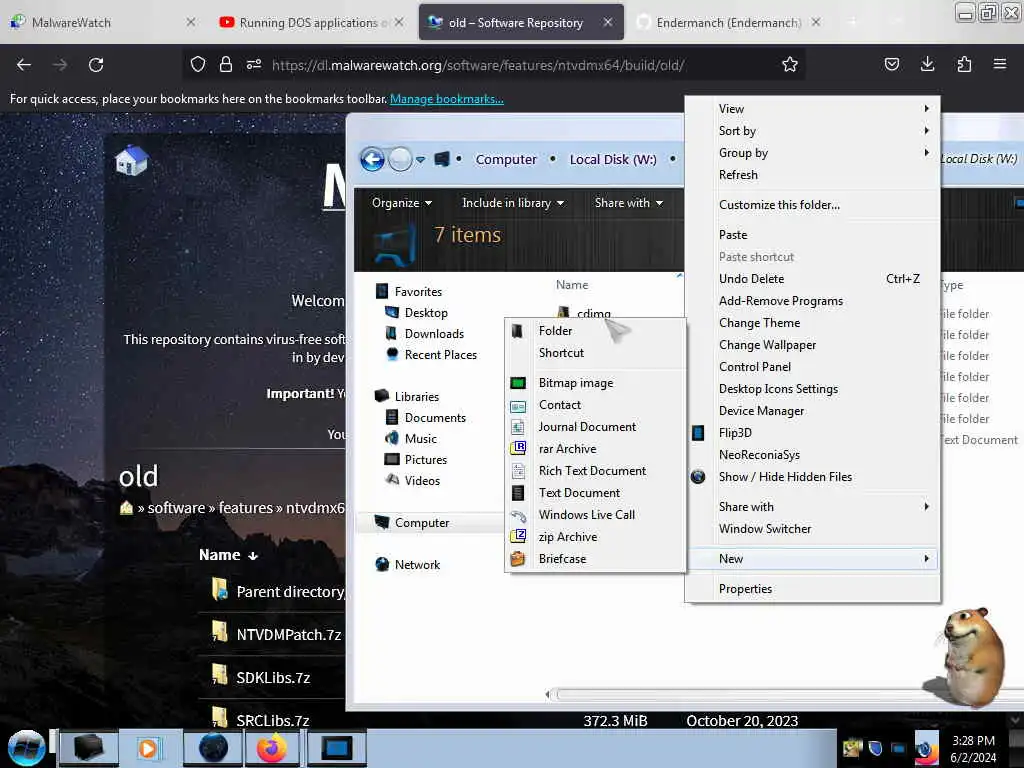Select Network in navigation pane
This screenshot has height=768, width=1024.
point(417,565)
